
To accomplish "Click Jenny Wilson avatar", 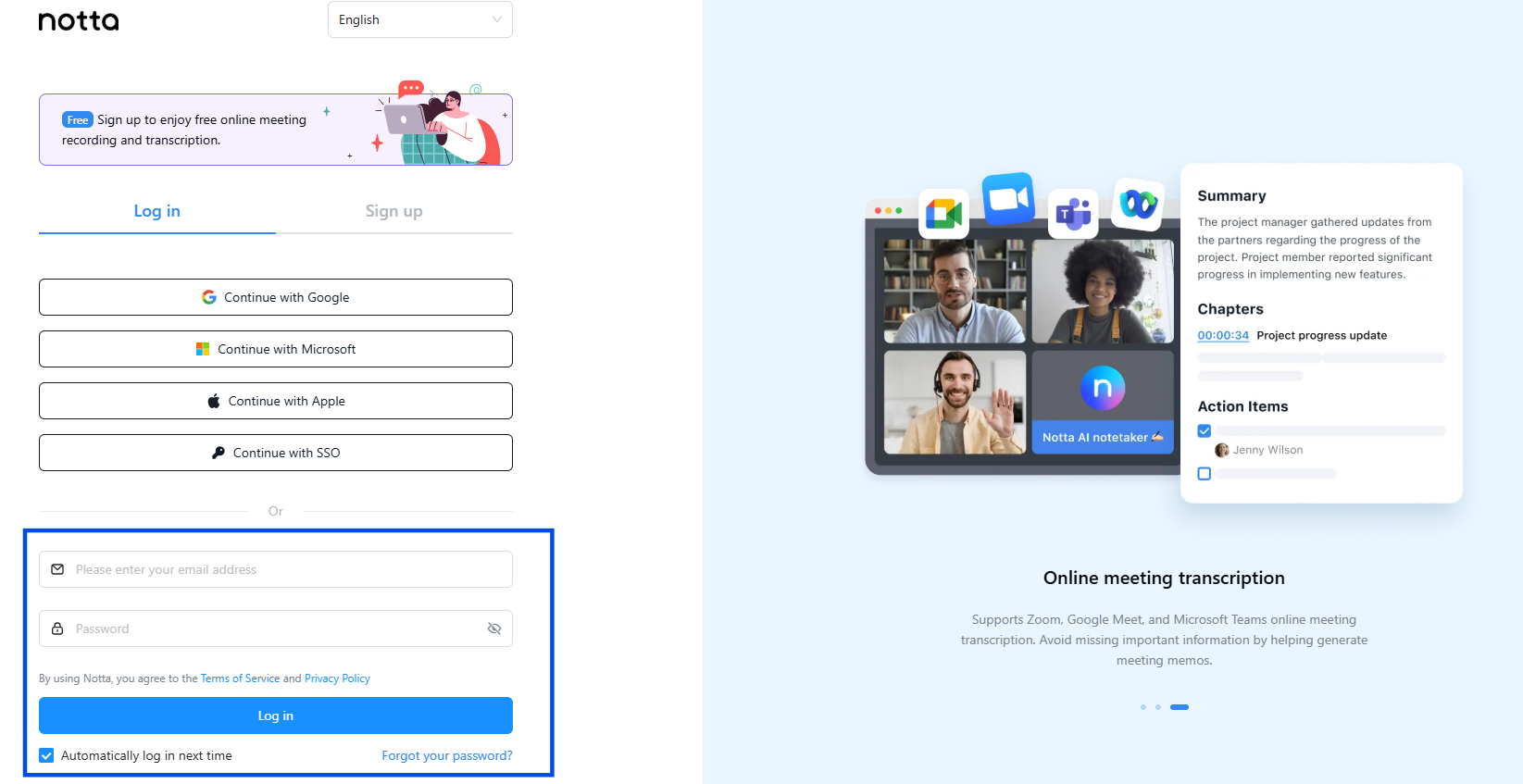I will coord(1222,450).
